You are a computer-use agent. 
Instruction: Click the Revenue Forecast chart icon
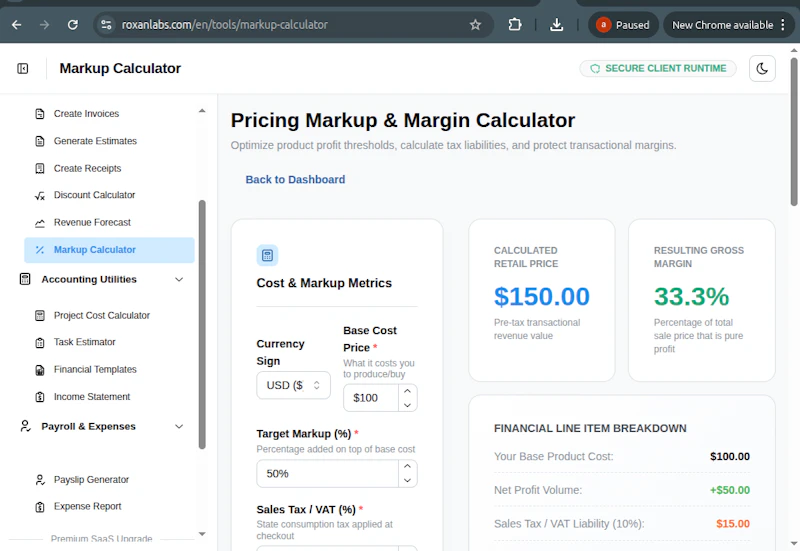coord(40,223)
